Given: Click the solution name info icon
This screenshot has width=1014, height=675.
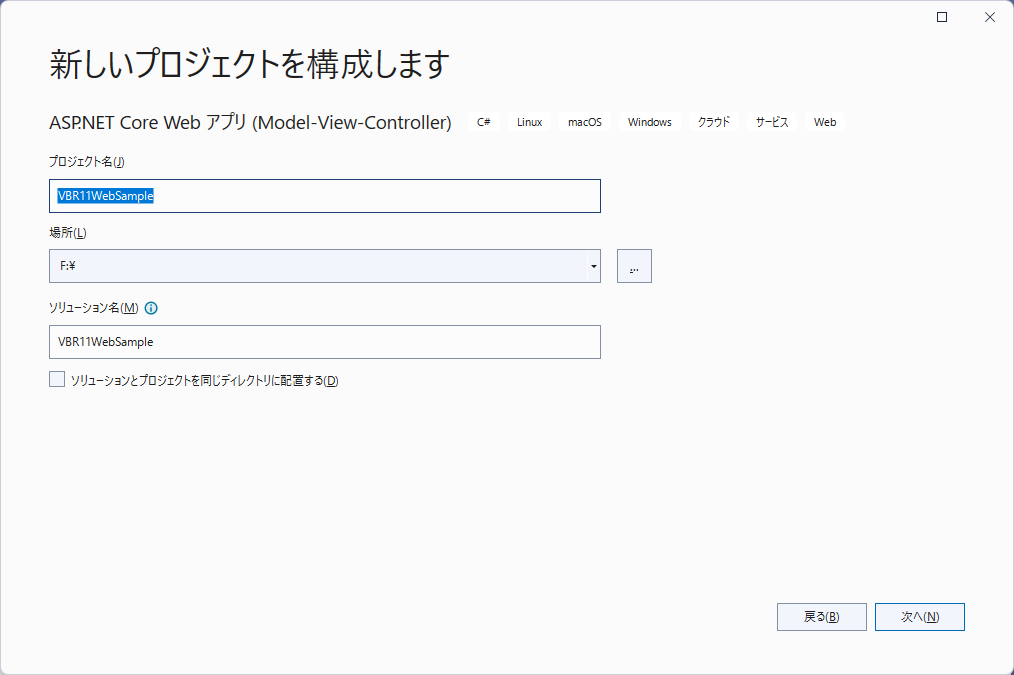Looking at the screenshot, I should click(x=151, y=308).
